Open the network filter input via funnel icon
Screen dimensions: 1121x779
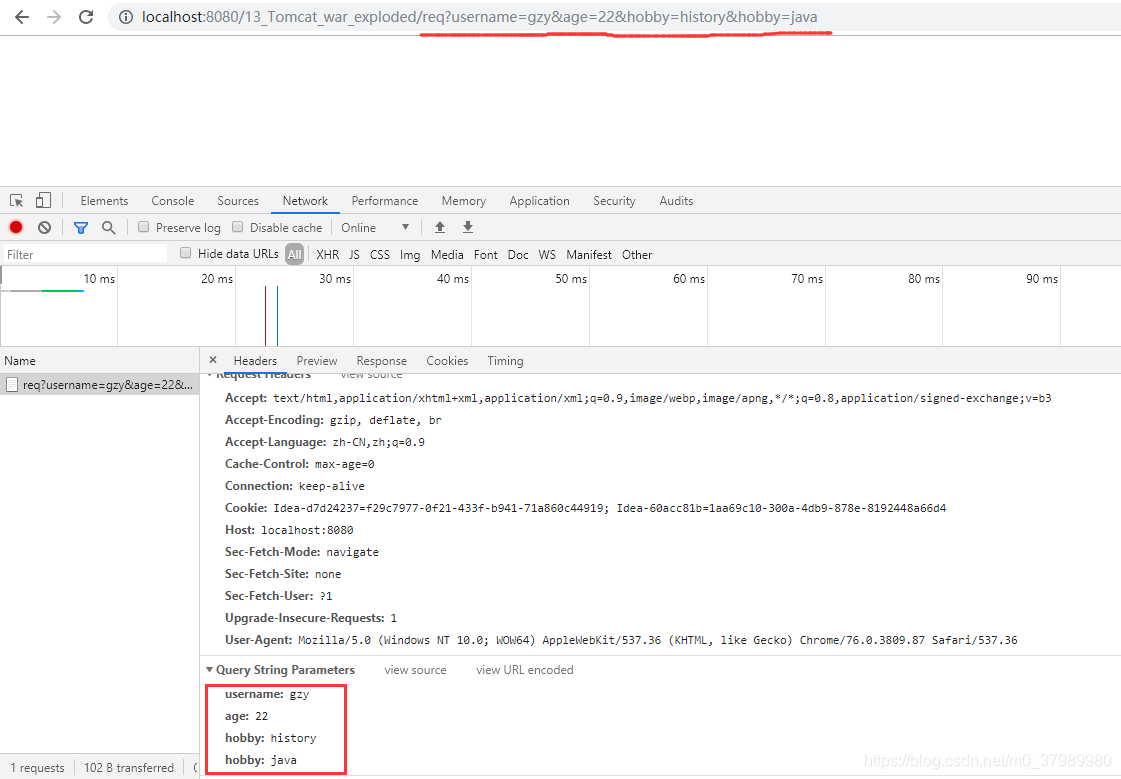pos(80,227)
